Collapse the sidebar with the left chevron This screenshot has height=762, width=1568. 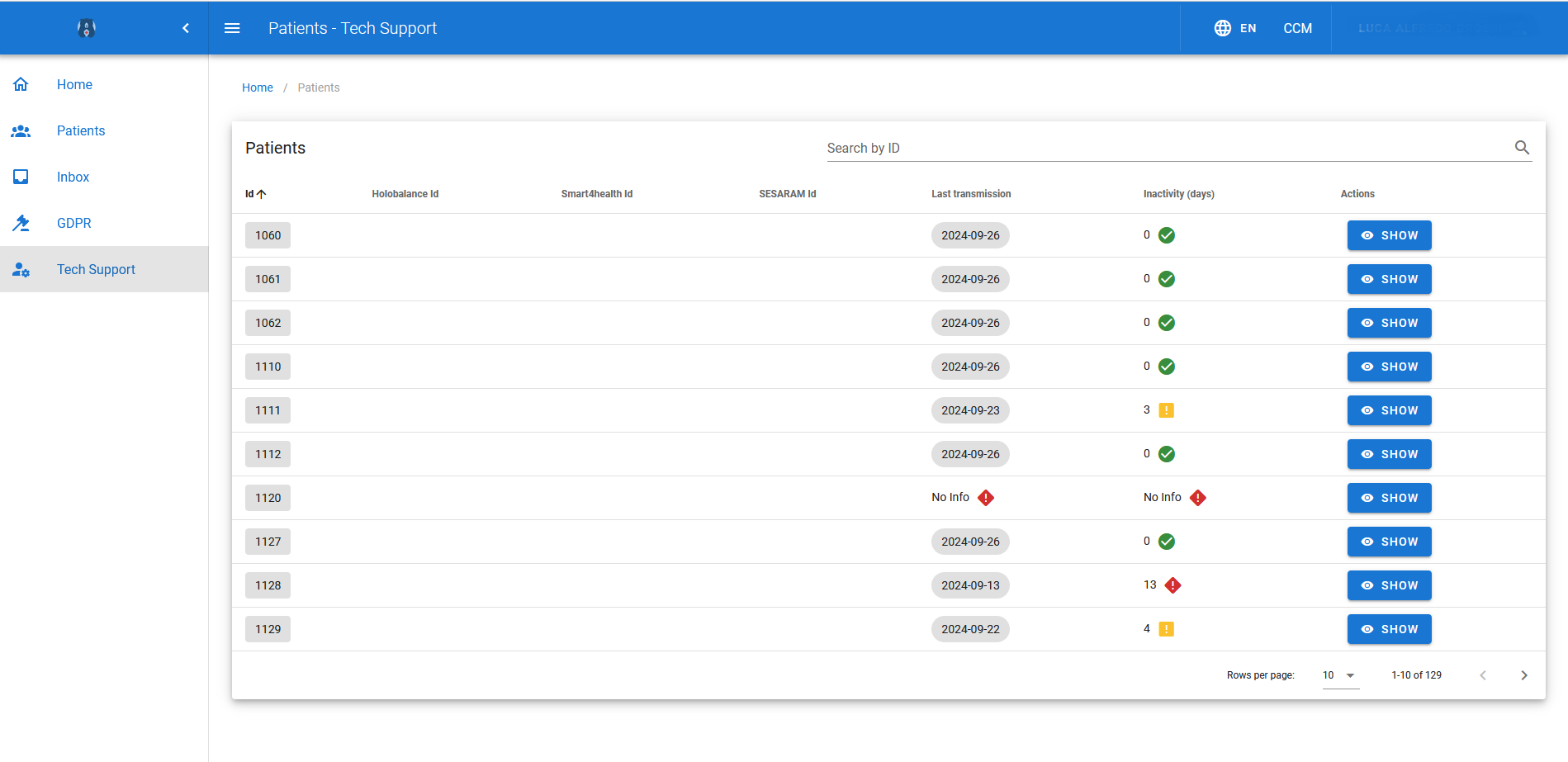tap(186, 28)
